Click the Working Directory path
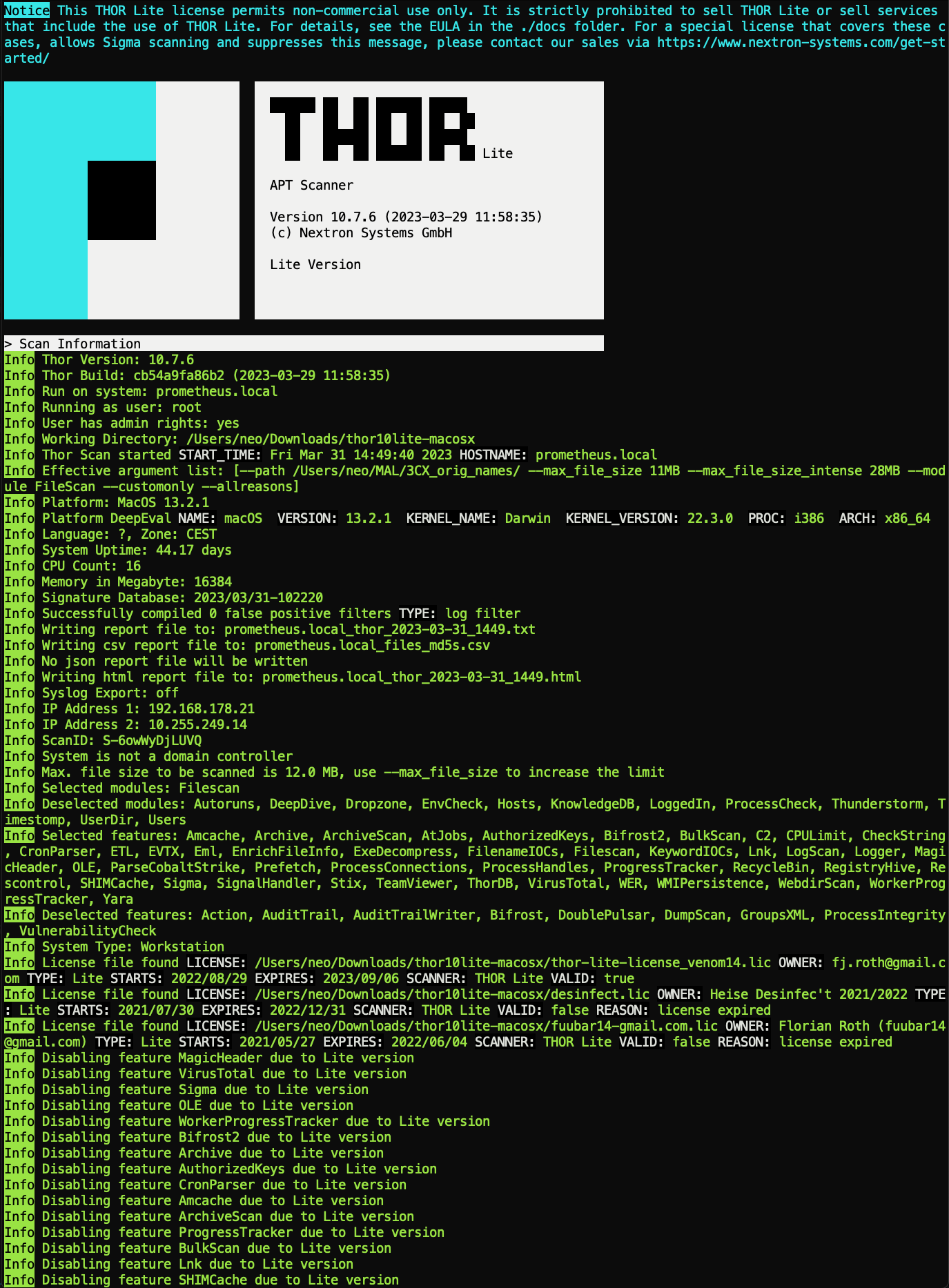This screenshot has height=1288, width=949. click(331, 439)
